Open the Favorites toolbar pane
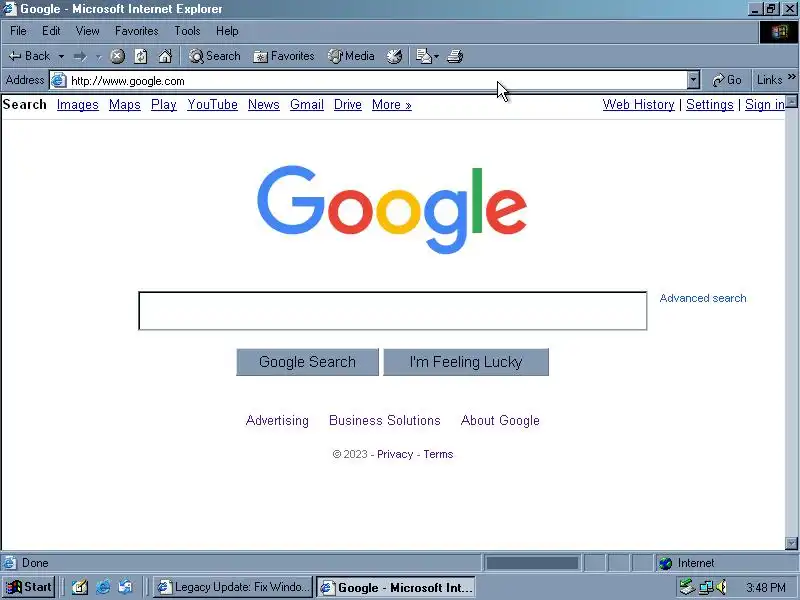Image resolution: width=800 pixels, height=600 pixels. pos(284,56)
